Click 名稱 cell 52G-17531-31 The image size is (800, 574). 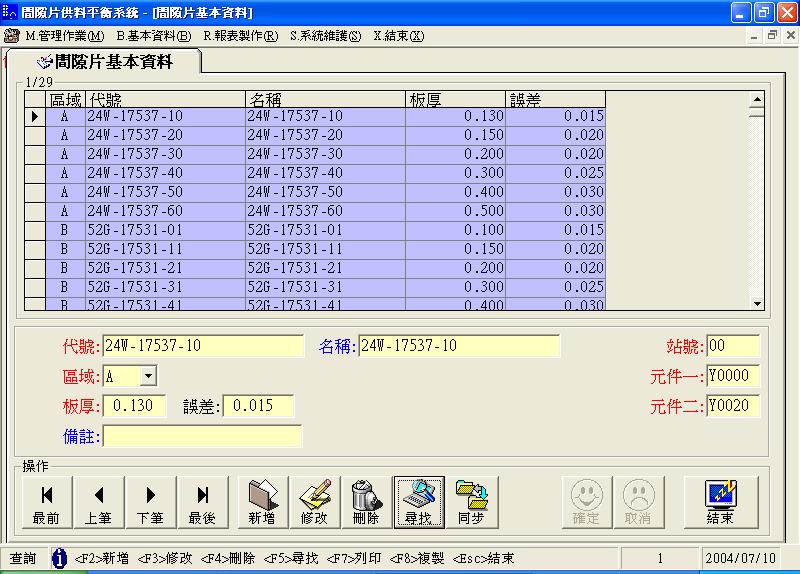(x=326, y=287)
